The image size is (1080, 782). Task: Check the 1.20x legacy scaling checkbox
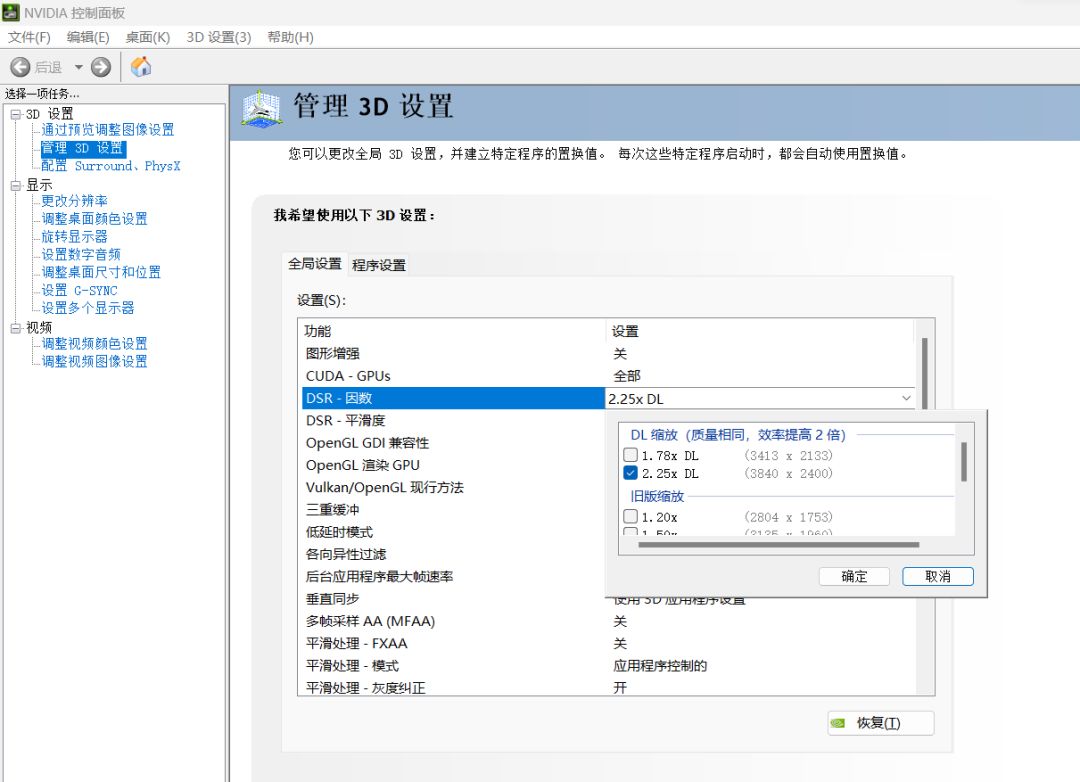630,517
